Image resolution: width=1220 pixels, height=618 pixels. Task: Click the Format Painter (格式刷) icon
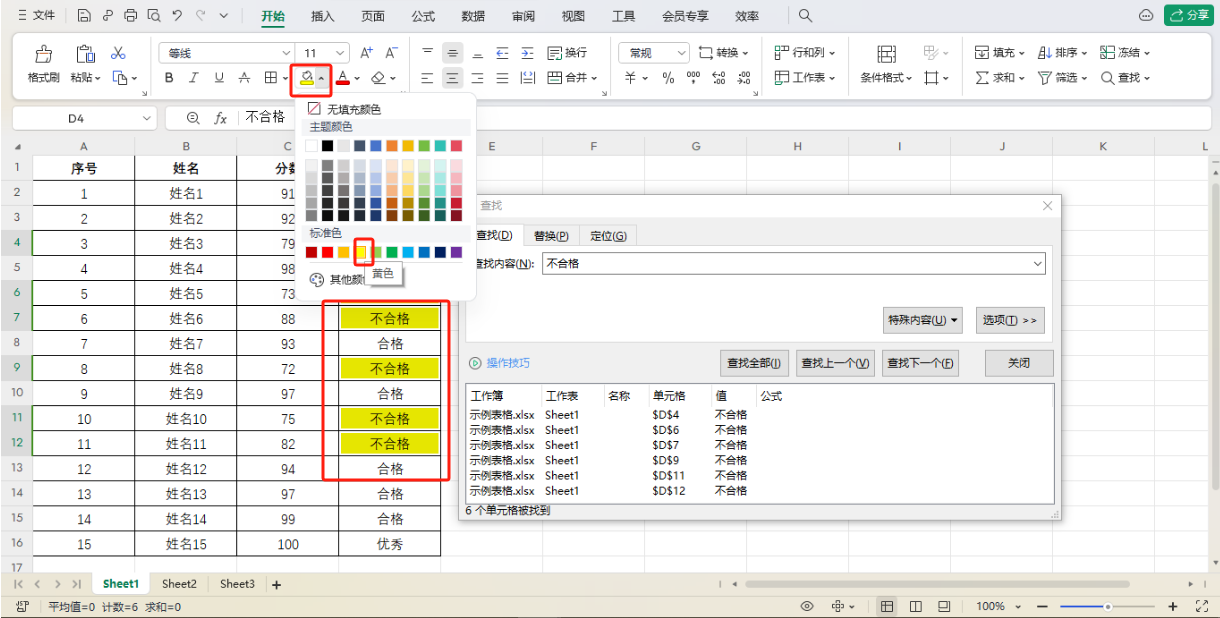[x=44, y=54]
